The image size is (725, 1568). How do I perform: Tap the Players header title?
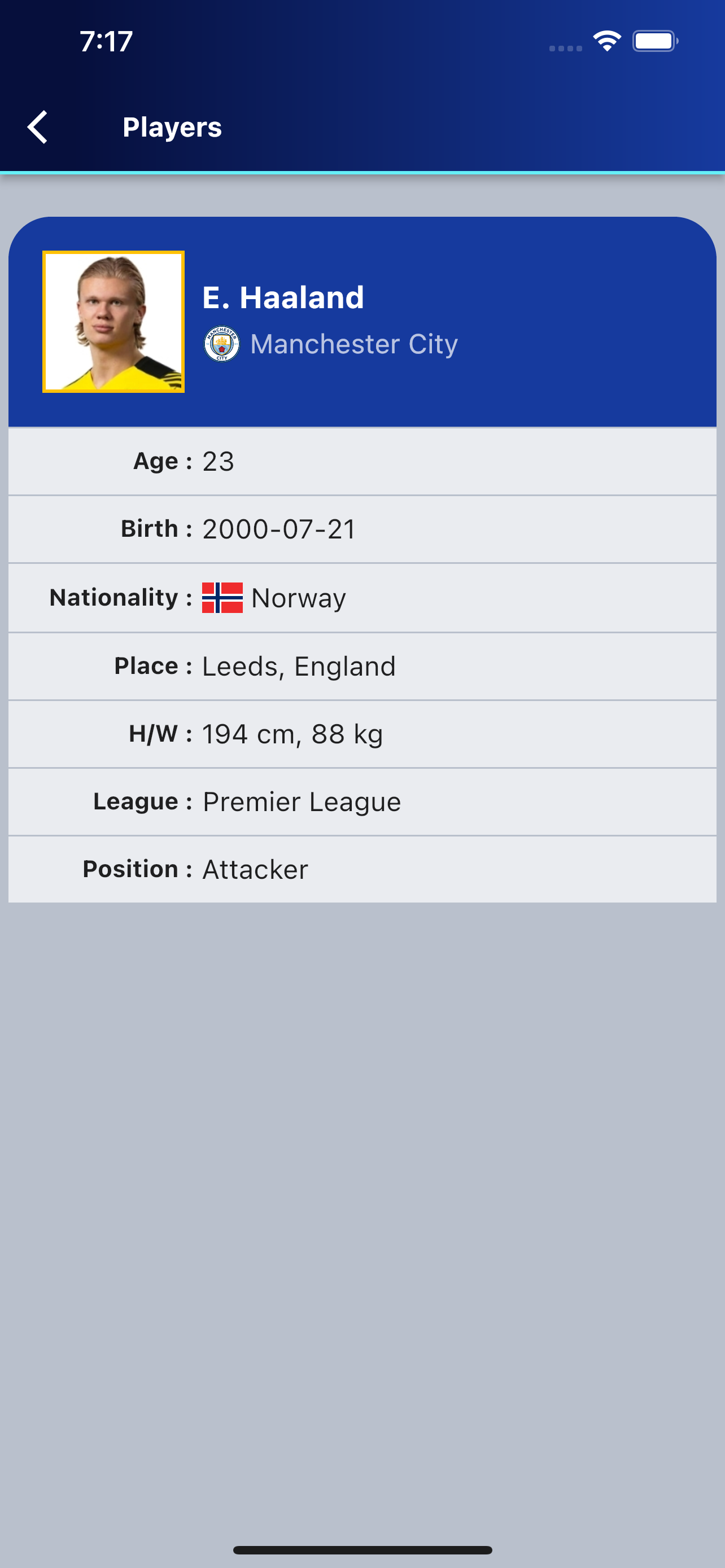click(172, 127)
